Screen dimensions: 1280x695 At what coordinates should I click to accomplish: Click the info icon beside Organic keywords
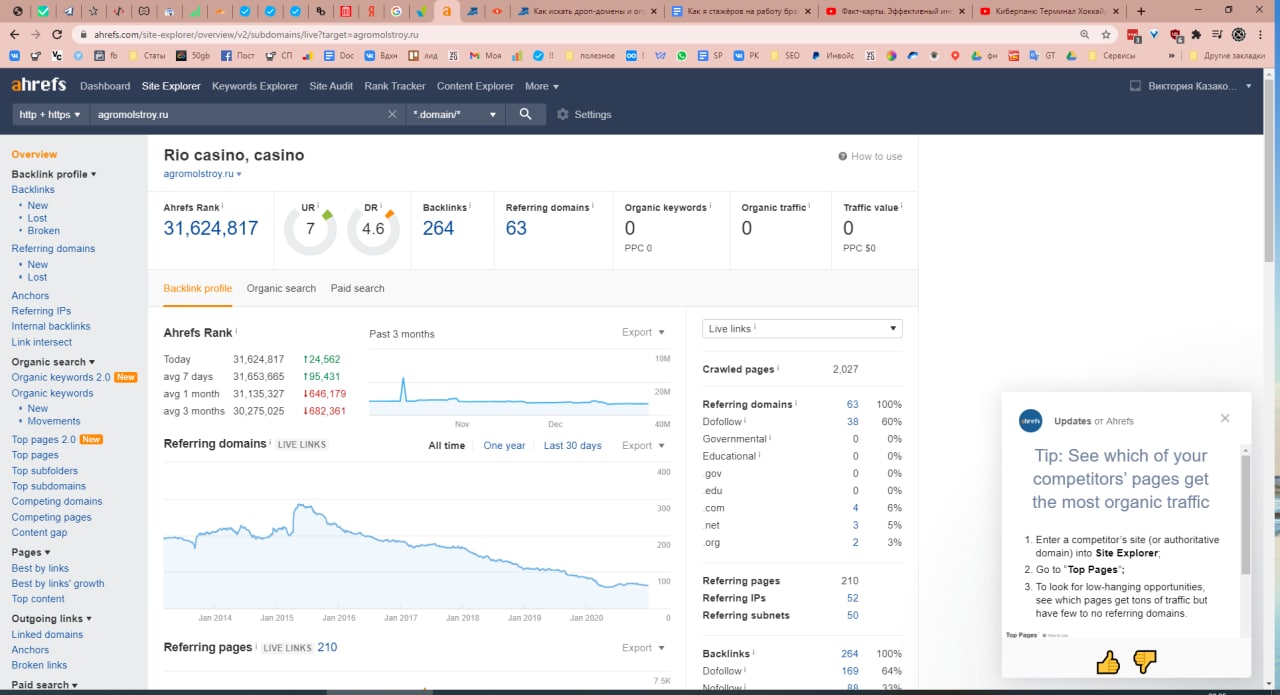(x=711, y=206)
